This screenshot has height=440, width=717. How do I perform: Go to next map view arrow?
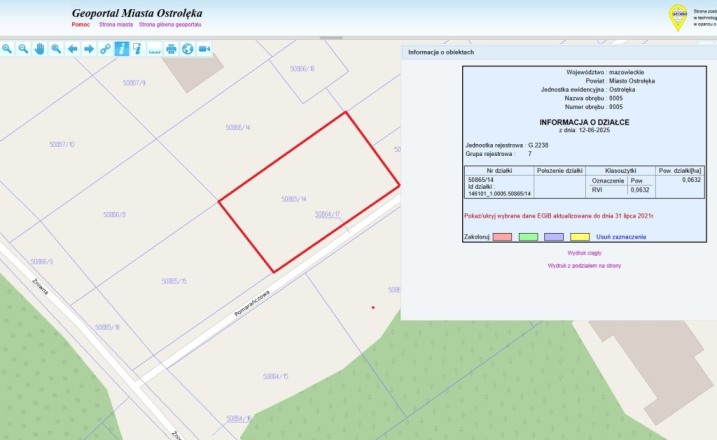[x=88, y=48]
